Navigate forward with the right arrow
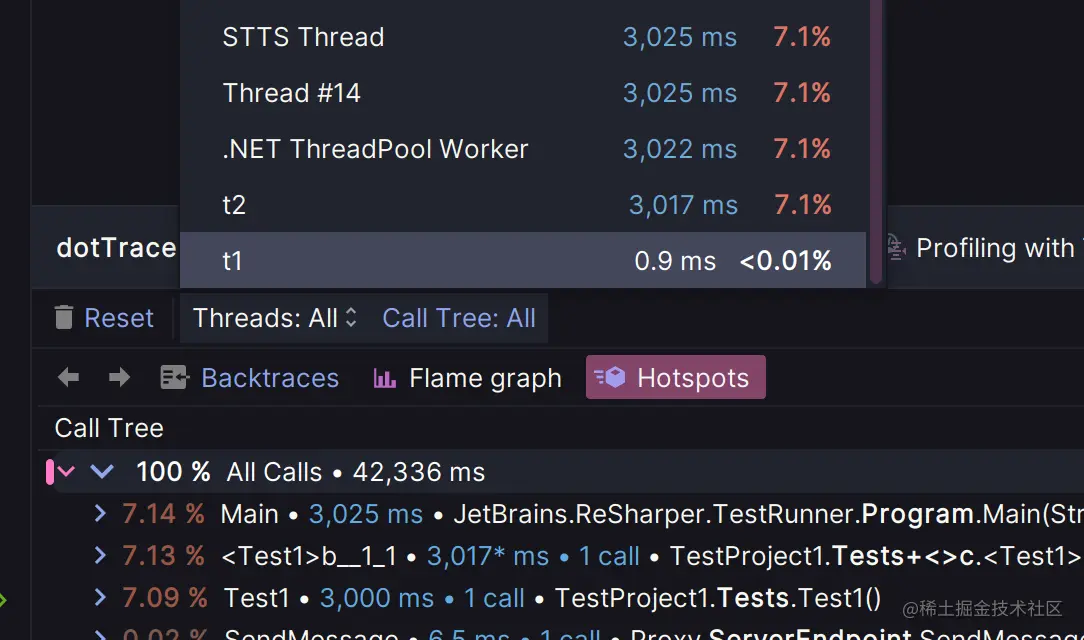Screen dimensions: 1084x640 [120, 377]
